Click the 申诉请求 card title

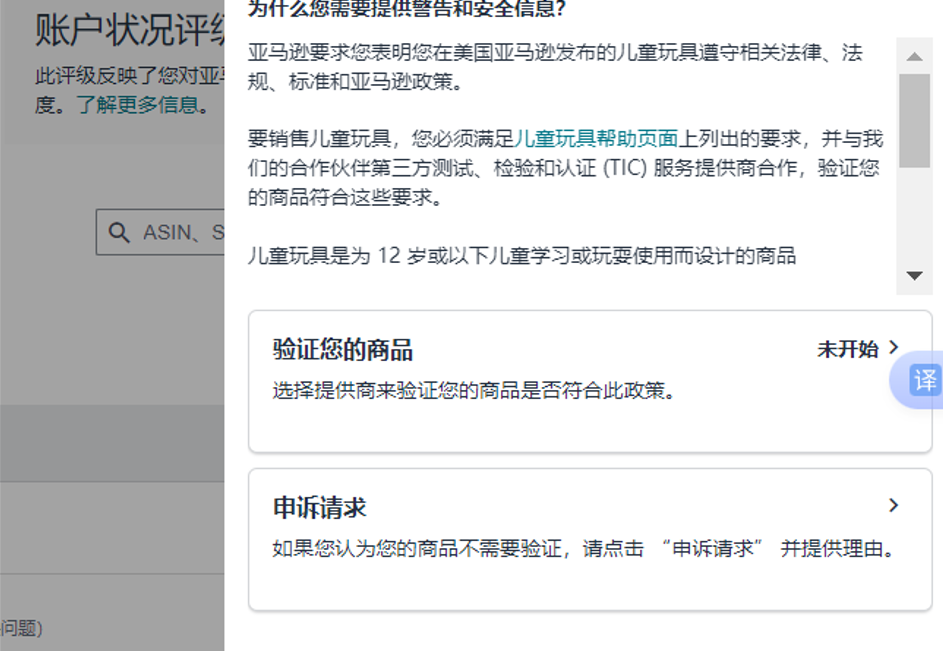point(319,508)
